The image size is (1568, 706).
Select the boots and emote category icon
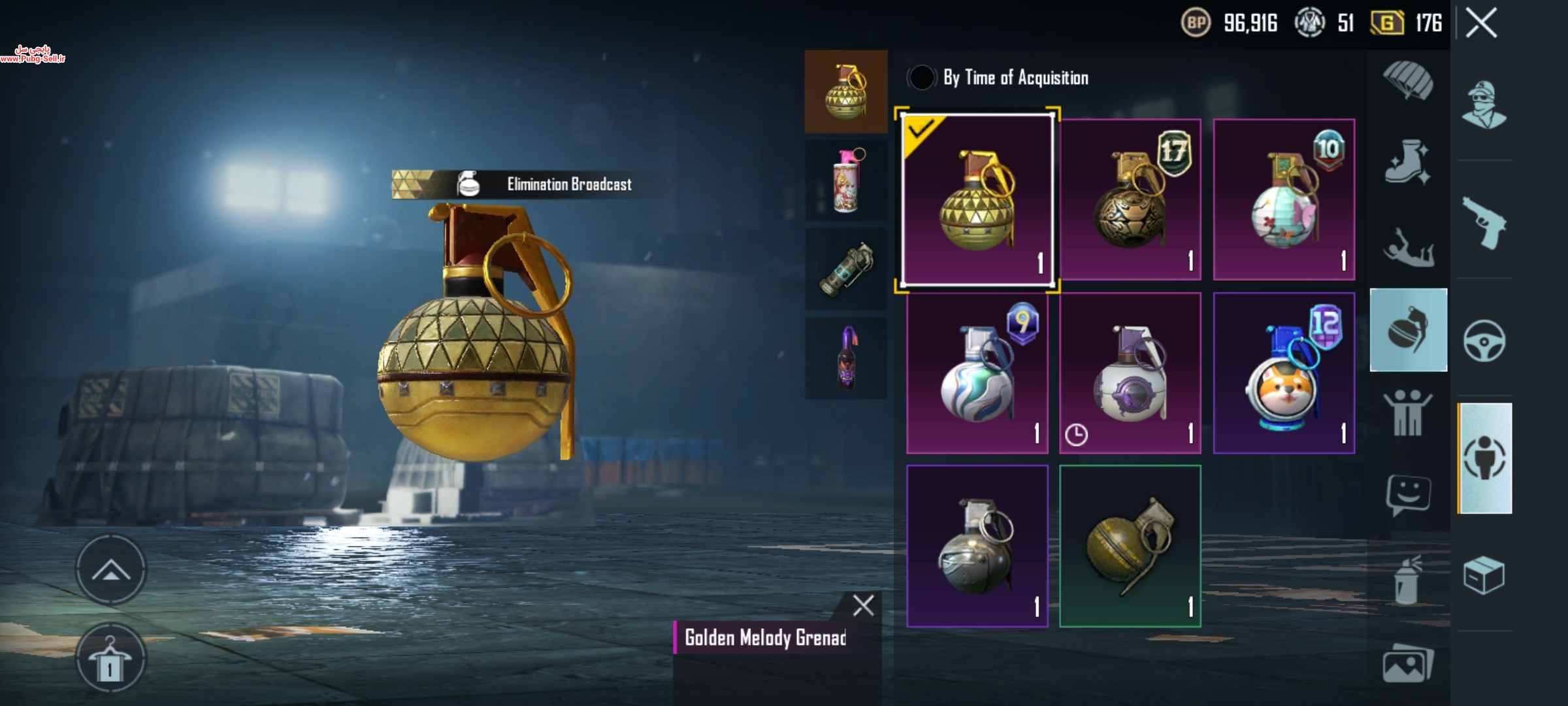1408,161
